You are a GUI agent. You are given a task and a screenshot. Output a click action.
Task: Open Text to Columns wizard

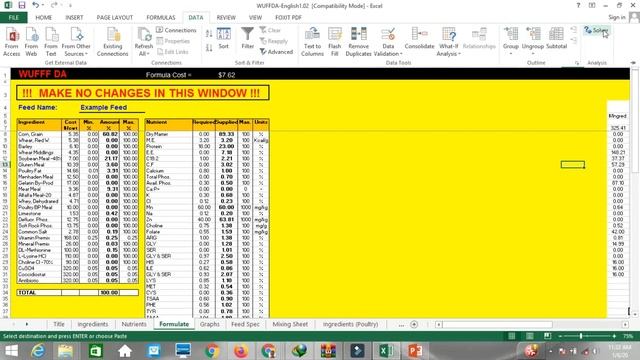click(312, 42)
